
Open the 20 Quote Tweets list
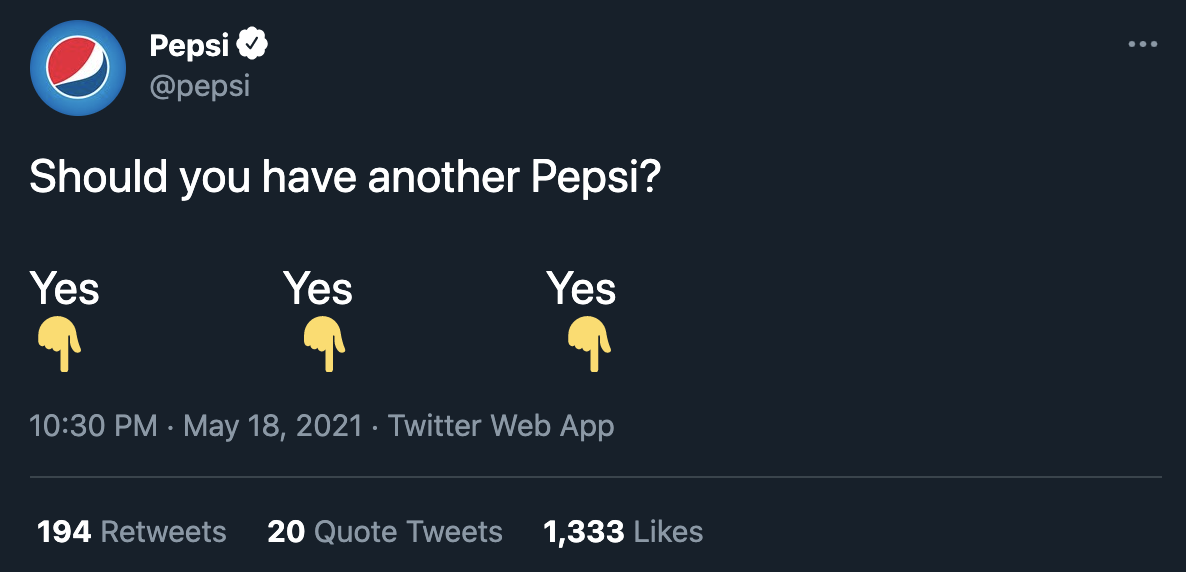[x=385, y=531]
